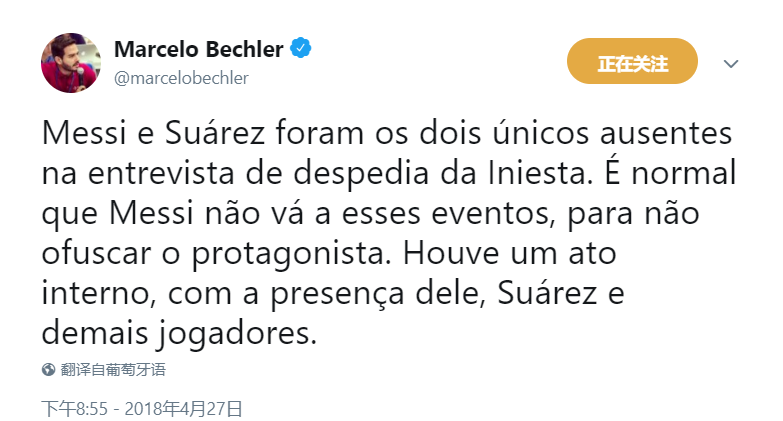Click the opening word Messi in tweet
The image size is (783, 421).
coord(84,133)
